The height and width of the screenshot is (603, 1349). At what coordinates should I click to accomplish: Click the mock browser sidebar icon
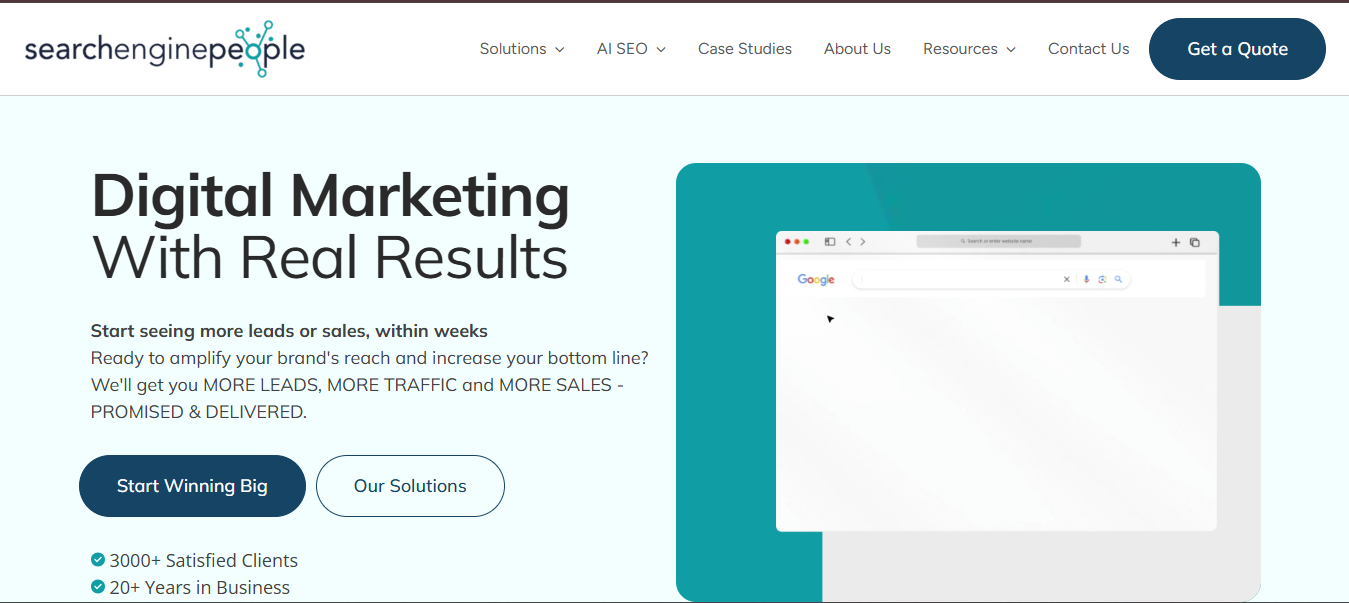point(830,242)
